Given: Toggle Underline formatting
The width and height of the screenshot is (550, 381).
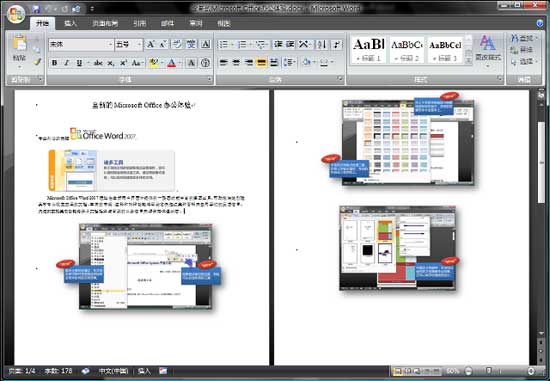Looking at the screenshot, I should [x=79, y=63].
